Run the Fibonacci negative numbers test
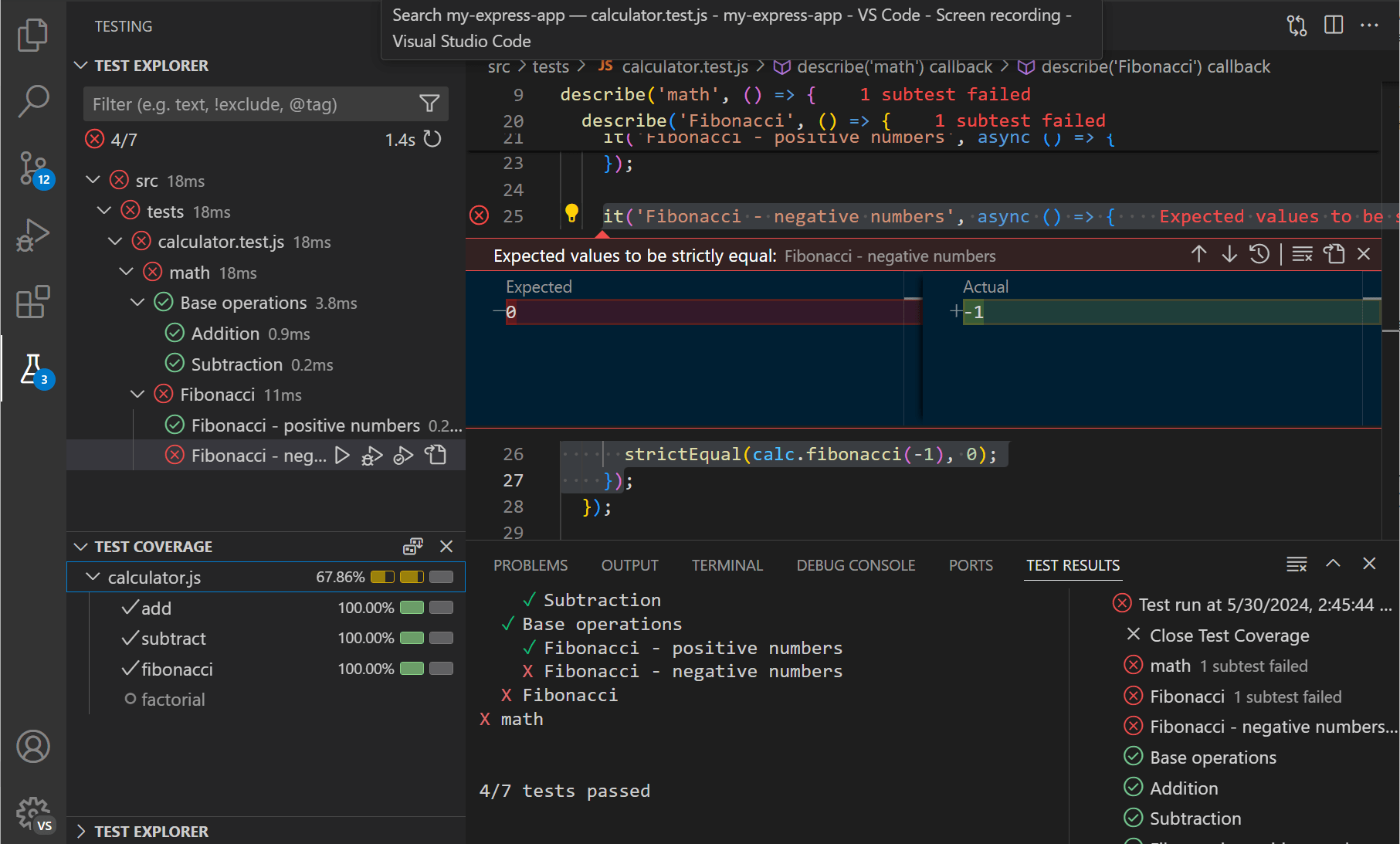 [x=342, y=456]
